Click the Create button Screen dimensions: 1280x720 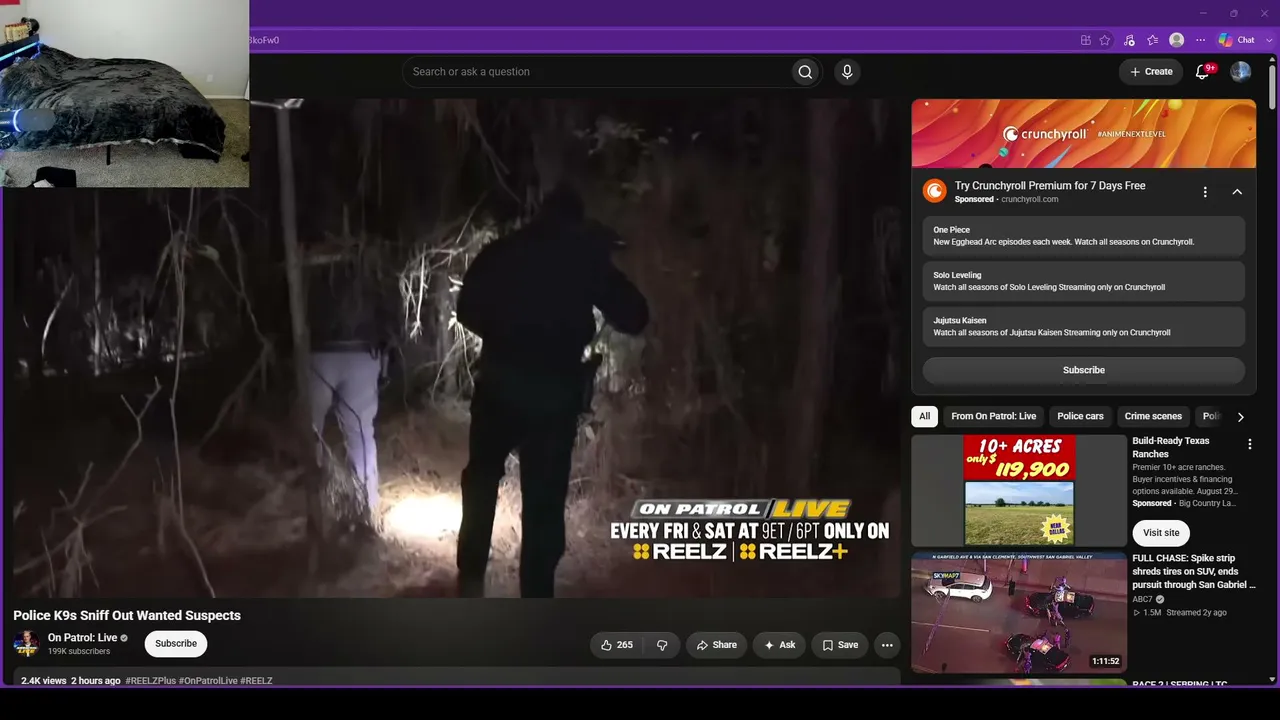click(1151, 72)
